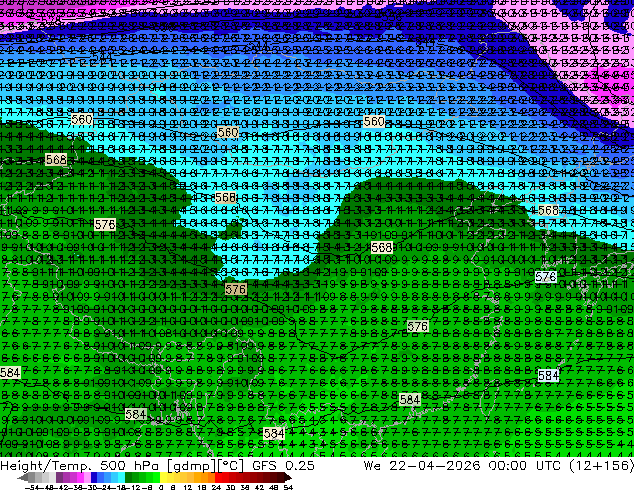
Task: Click the '54' value at the legend end
Action: tap(287, 487)
